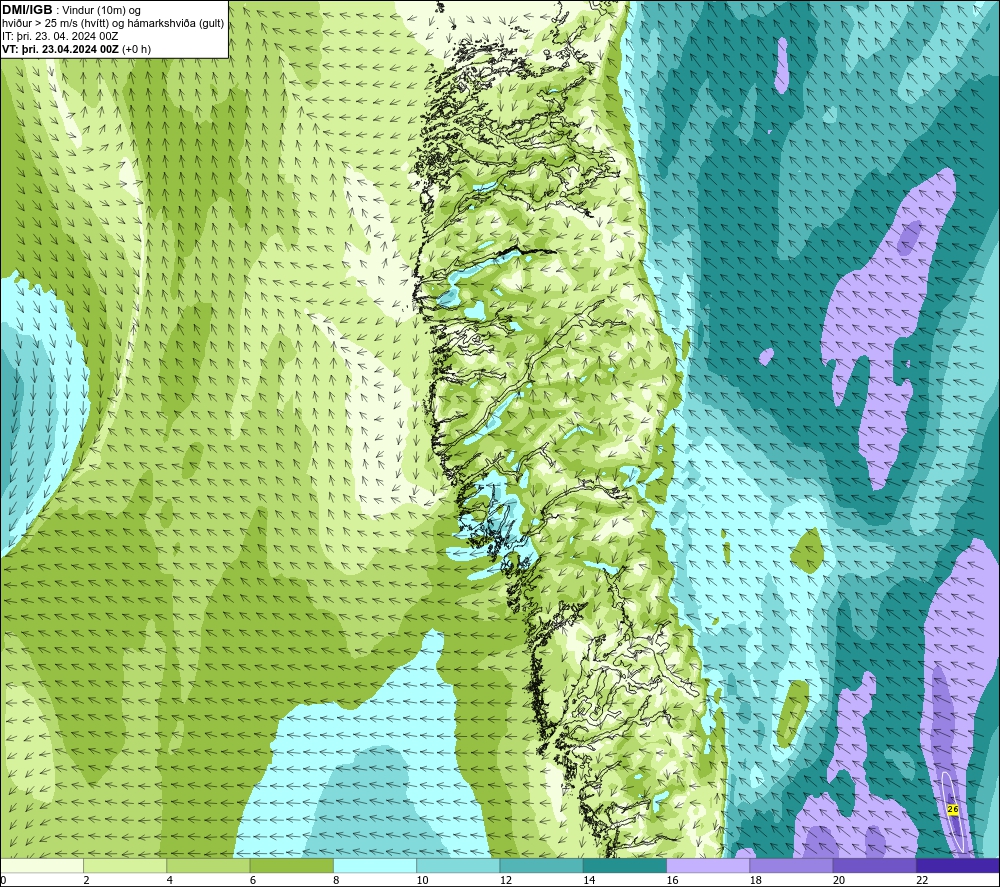The height and width of the screenshot is (887, 1000).
Task: Click the legend scale number "18"
Action: click(x=756, y=880)
